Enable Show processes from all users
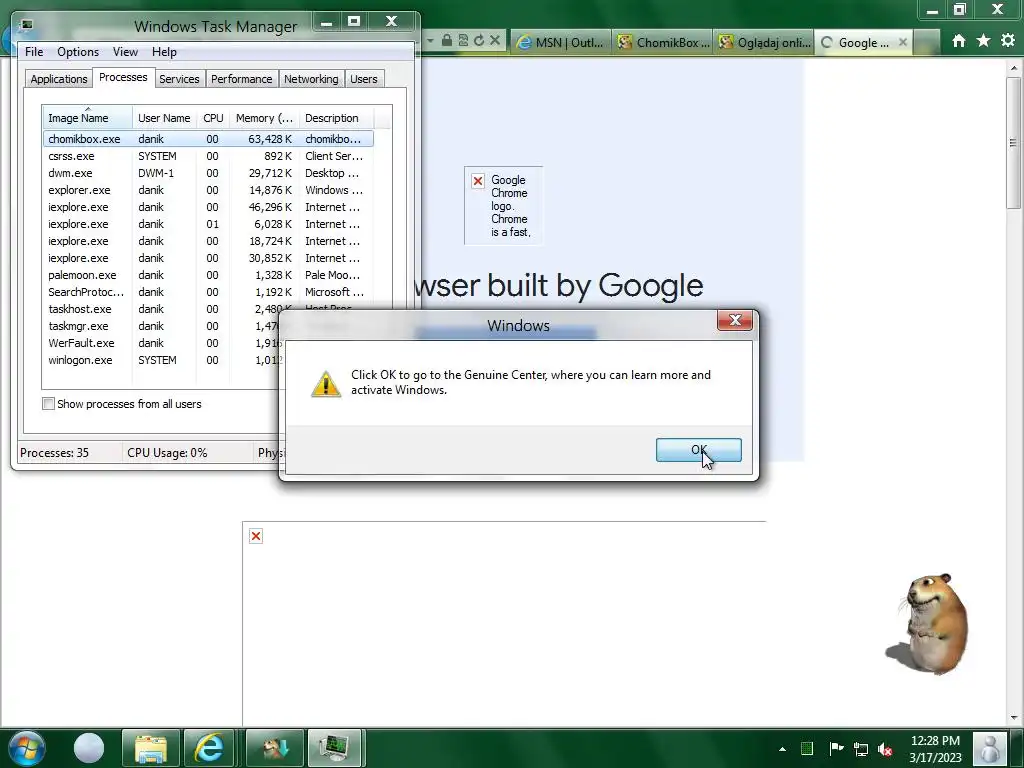 (48, 404)
